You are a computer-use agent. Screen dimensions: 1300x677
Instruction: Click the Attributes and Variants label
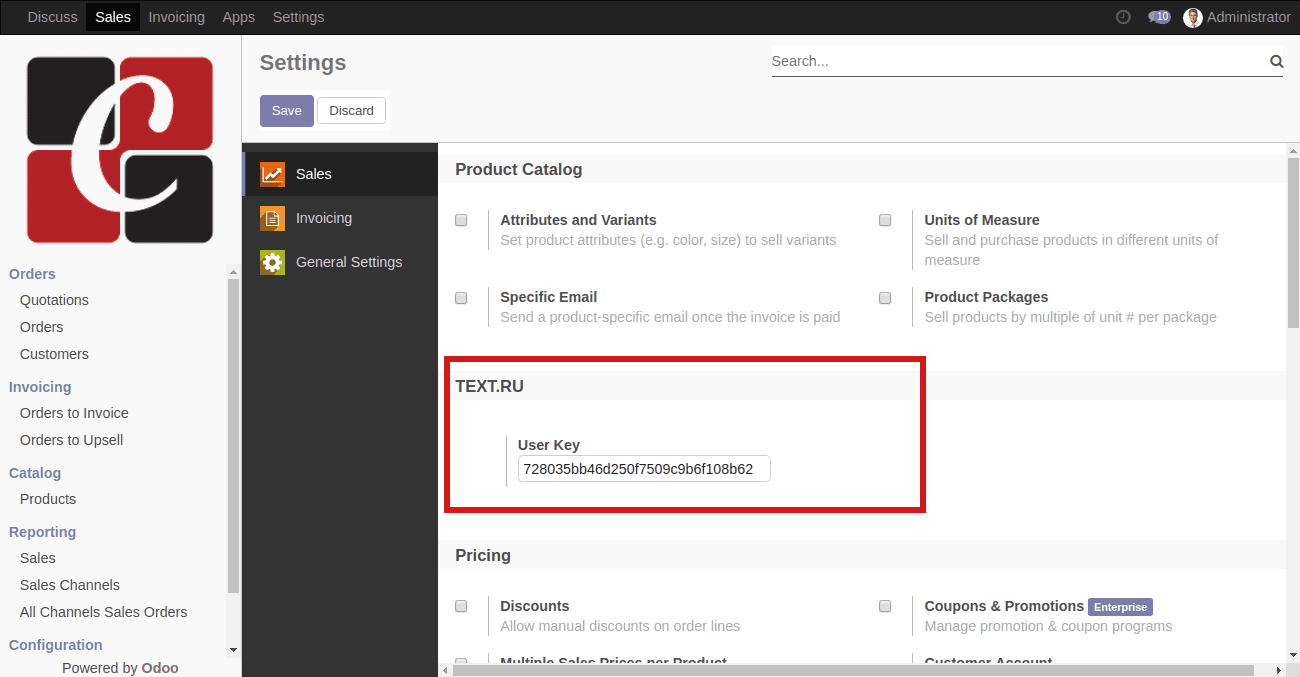(578, 220)
